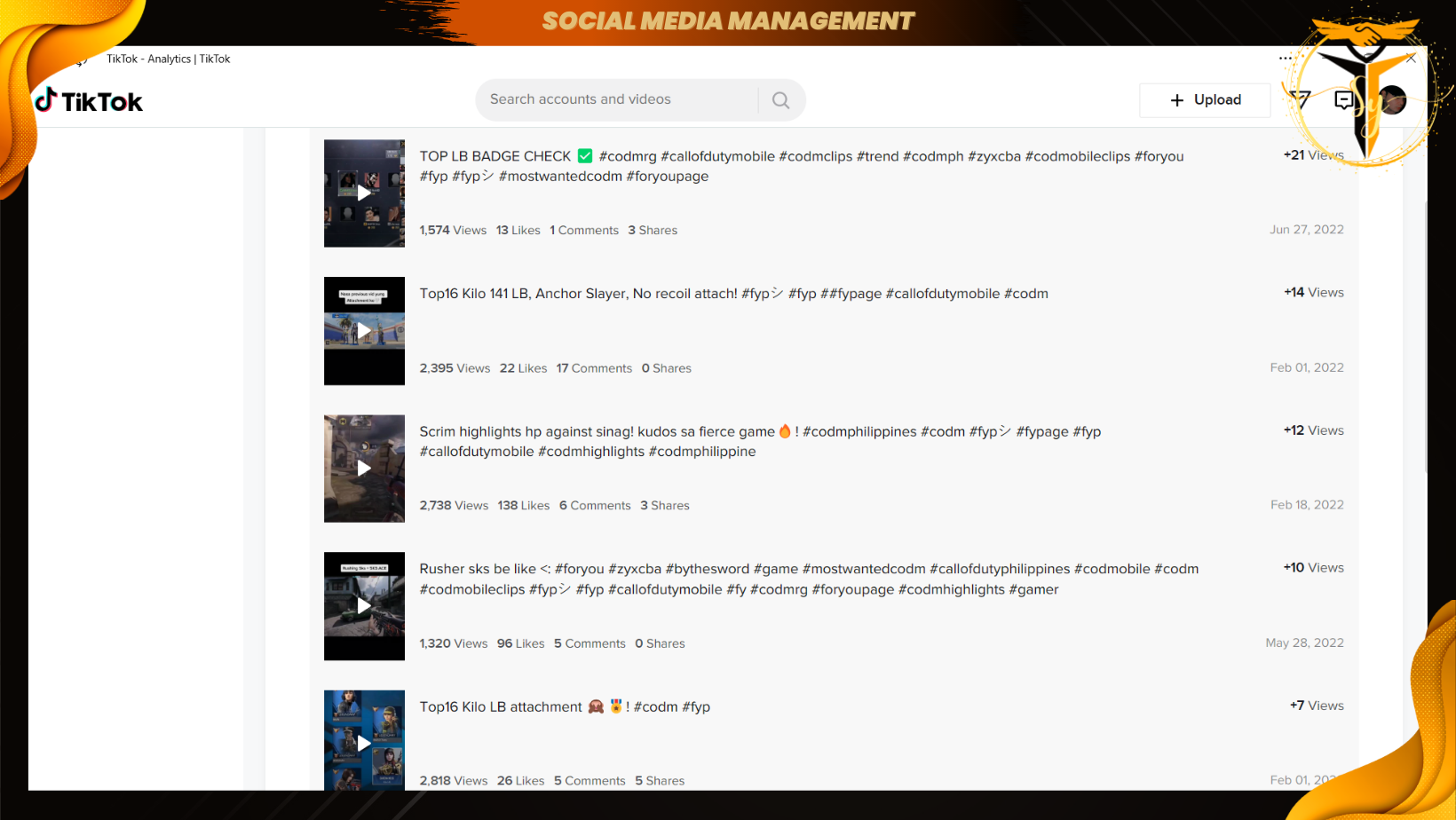The image size is (1456, 820).
Task: Play the Top16 Kilo LB attachment video thumbnail
Action: pyautogui.click(x=364, y=740)
